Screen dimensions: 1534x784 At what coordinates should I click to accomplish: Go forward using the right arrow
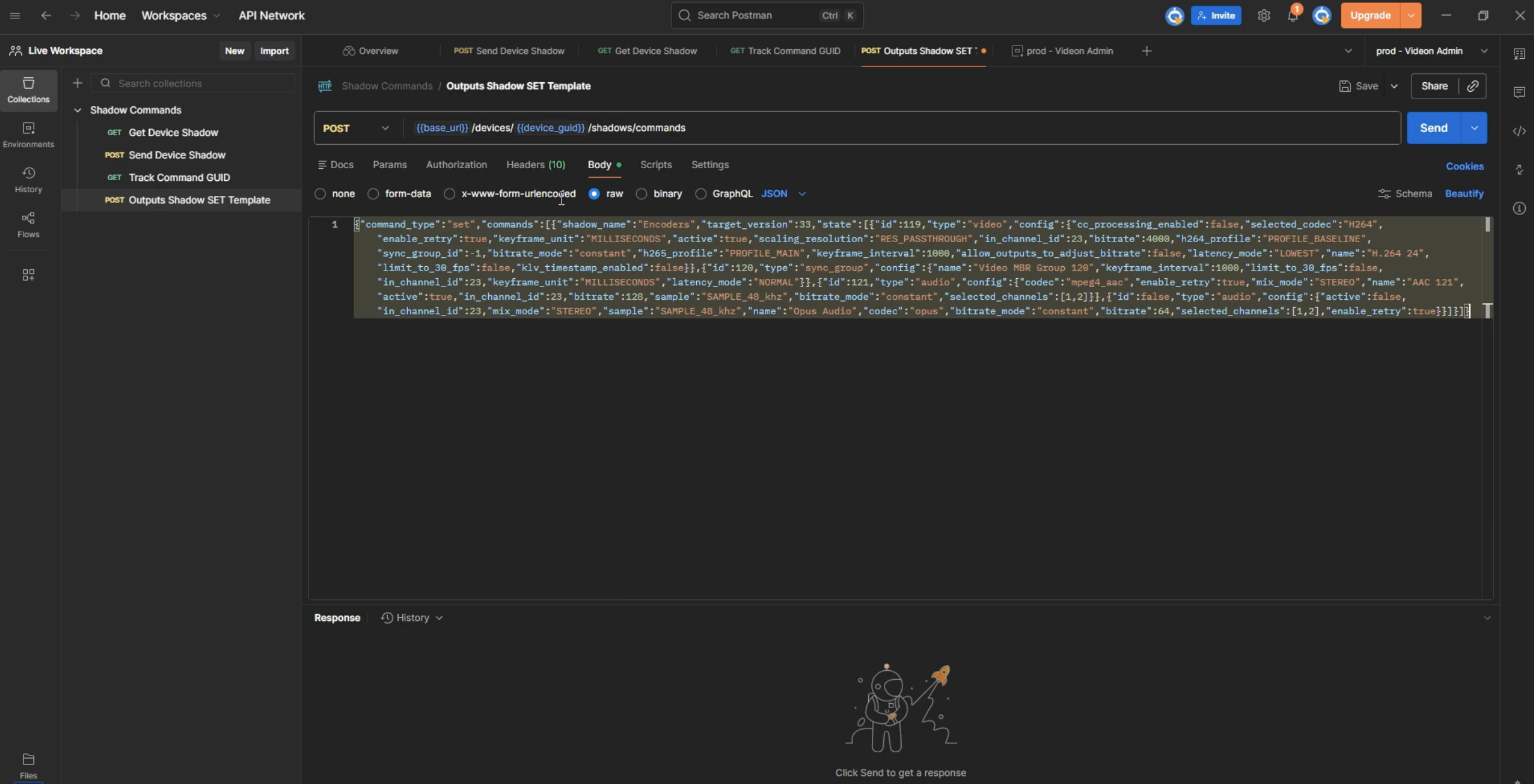pos(75,15)
